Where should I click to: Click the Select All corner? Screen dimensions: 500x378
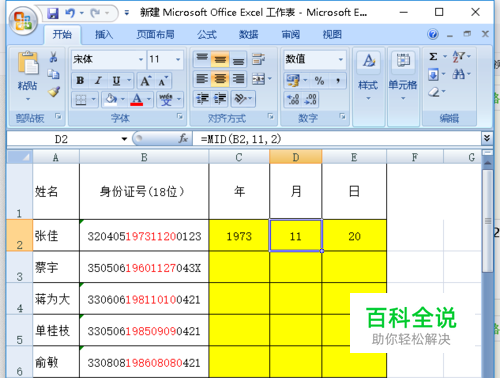click(20, 157)
